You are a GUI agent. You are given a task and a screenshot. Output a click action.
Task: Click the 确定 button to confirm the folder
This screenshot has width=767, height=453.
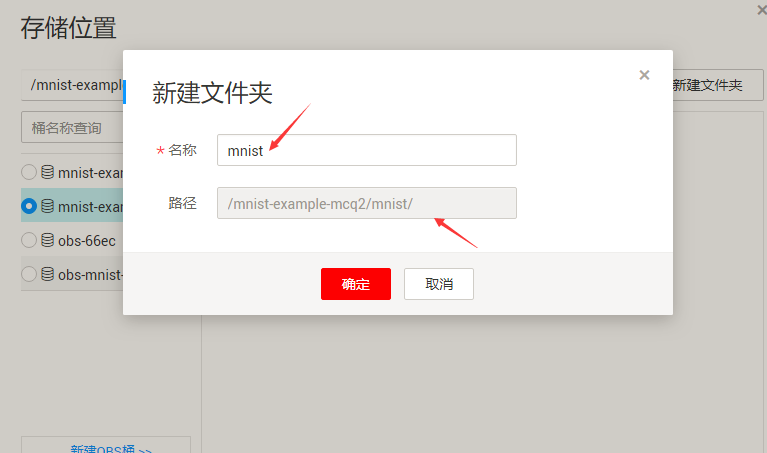(356, 284)
